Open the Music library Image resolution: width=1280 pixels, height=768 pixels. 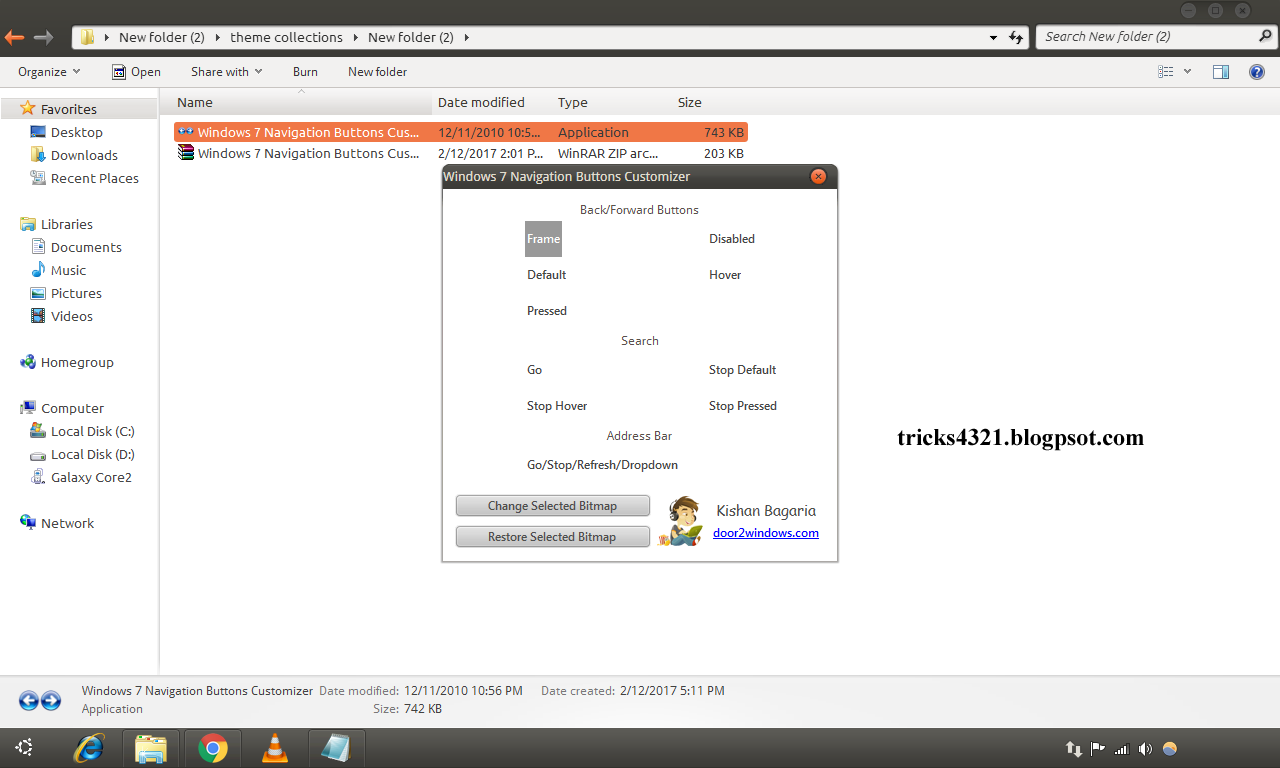pyautogui.click(x=68, y=270)
